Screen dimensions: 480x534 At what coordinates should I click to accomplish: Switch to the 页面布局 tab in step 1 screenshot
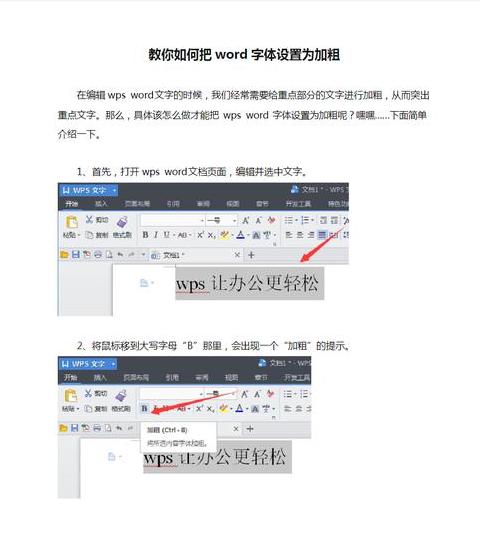pos(137,204)
